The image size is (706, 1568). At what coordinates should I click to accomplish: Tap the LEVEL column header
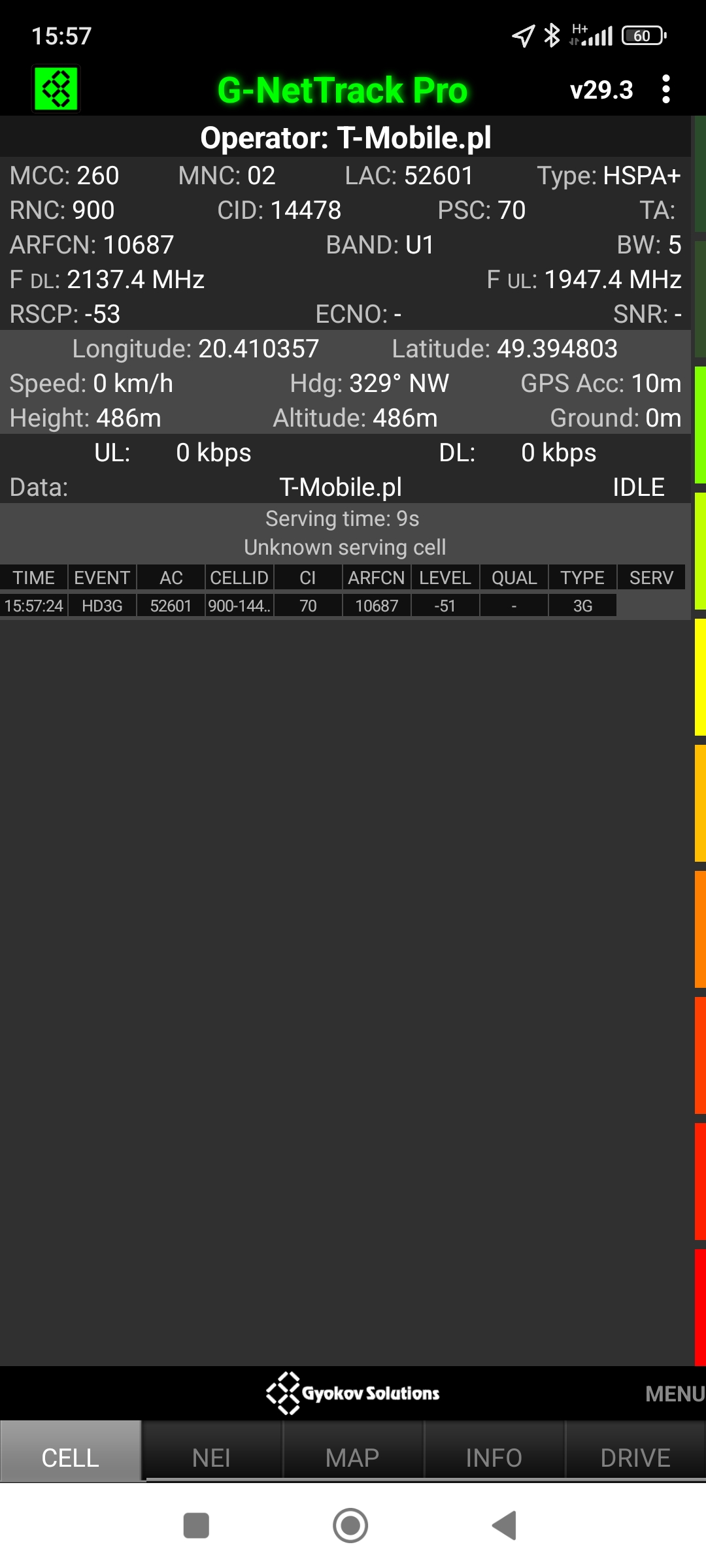pyautogui.click(x=445, y=578)
